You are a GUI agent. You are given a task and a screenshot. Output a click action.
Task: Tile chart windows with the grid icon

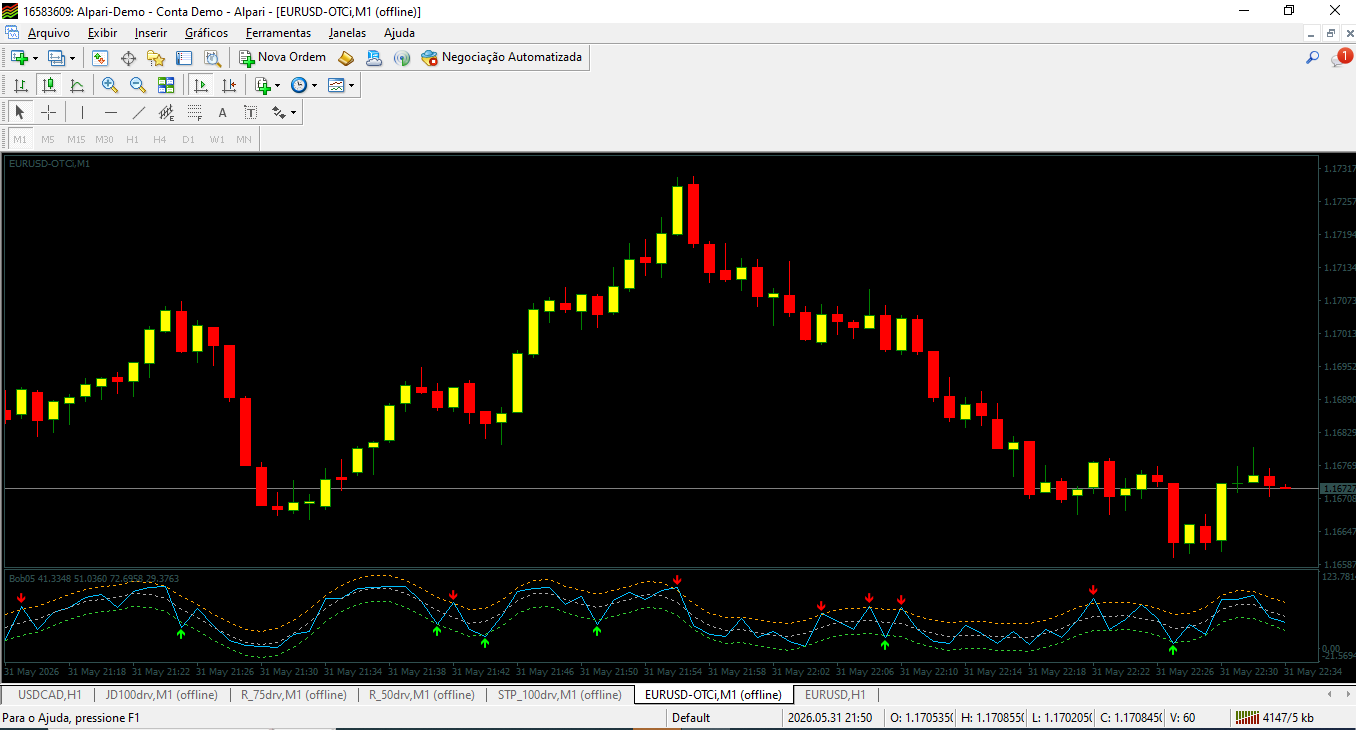(166, 85)
